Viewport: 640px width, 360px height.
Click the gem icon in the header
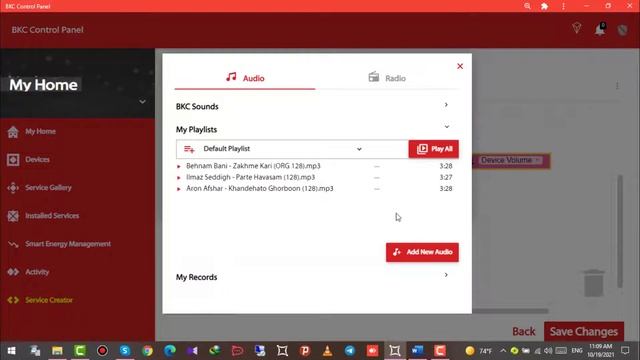click(x=576, y=29)
